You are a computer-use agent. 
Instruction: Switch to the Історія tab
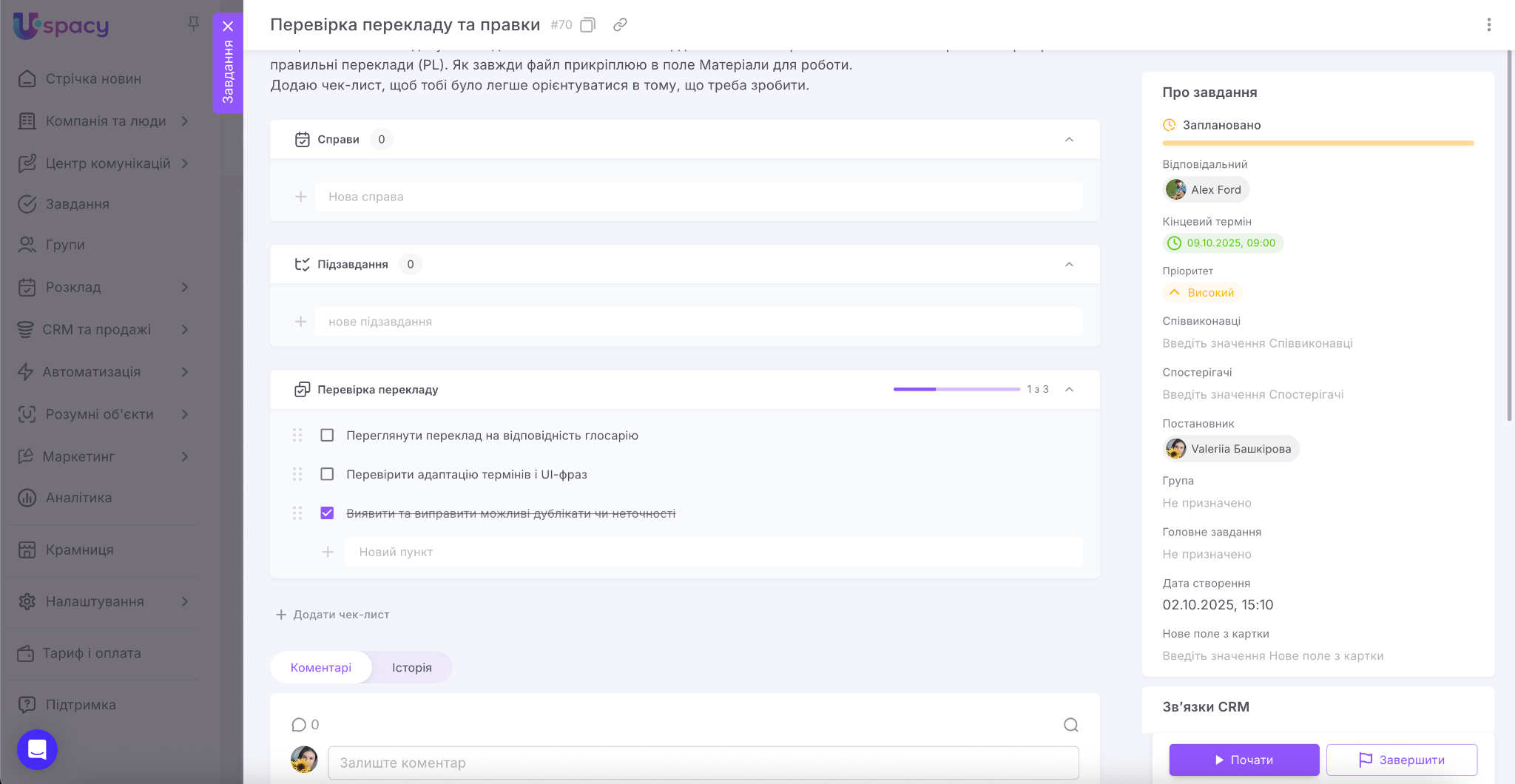411,668
